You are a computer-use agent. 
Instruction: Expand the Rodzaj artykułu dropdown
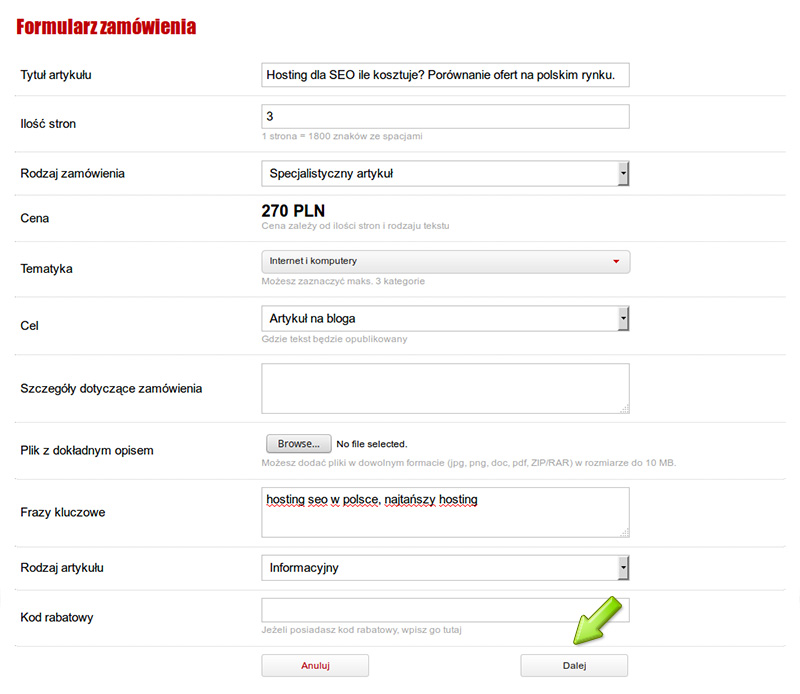[x=445, y=568]
